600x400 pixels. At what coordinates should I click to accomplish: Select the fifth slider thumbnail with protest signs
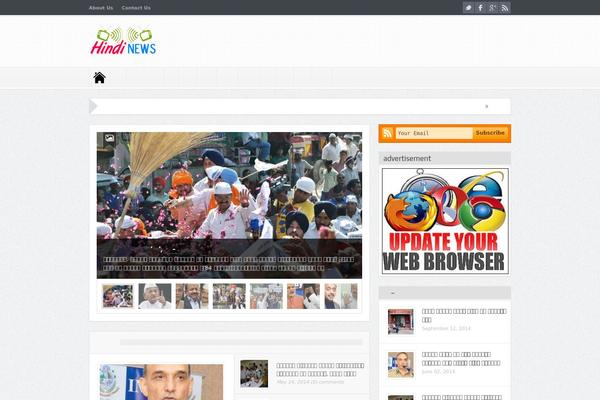(266, 296)
